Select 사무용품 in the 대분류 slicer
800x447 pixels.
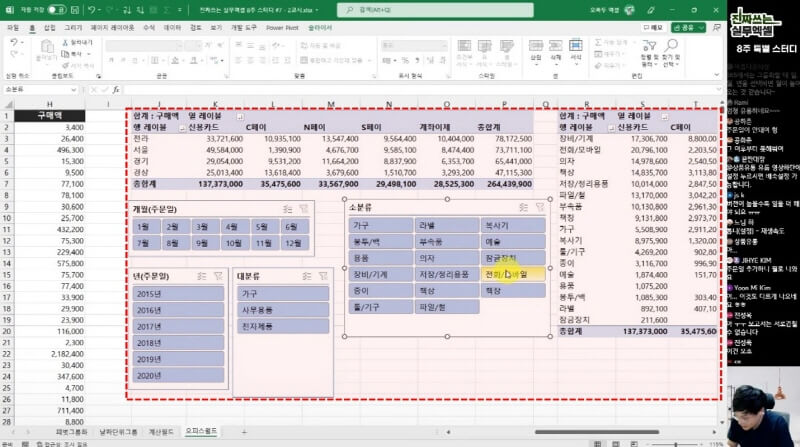pyautogui.click(x=283, y=310)
